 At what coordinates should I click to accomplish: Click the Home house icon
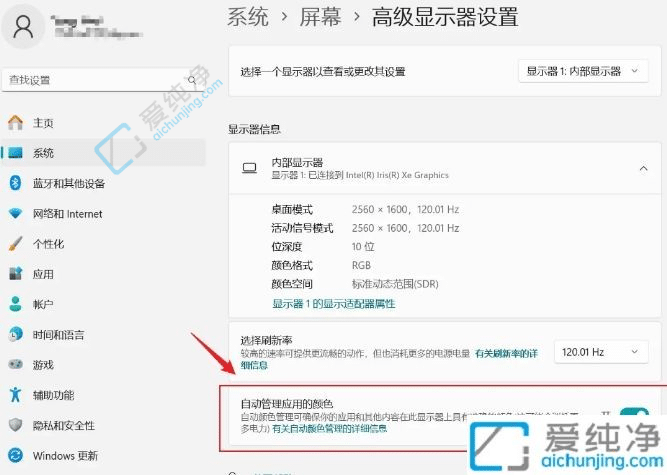15,123
